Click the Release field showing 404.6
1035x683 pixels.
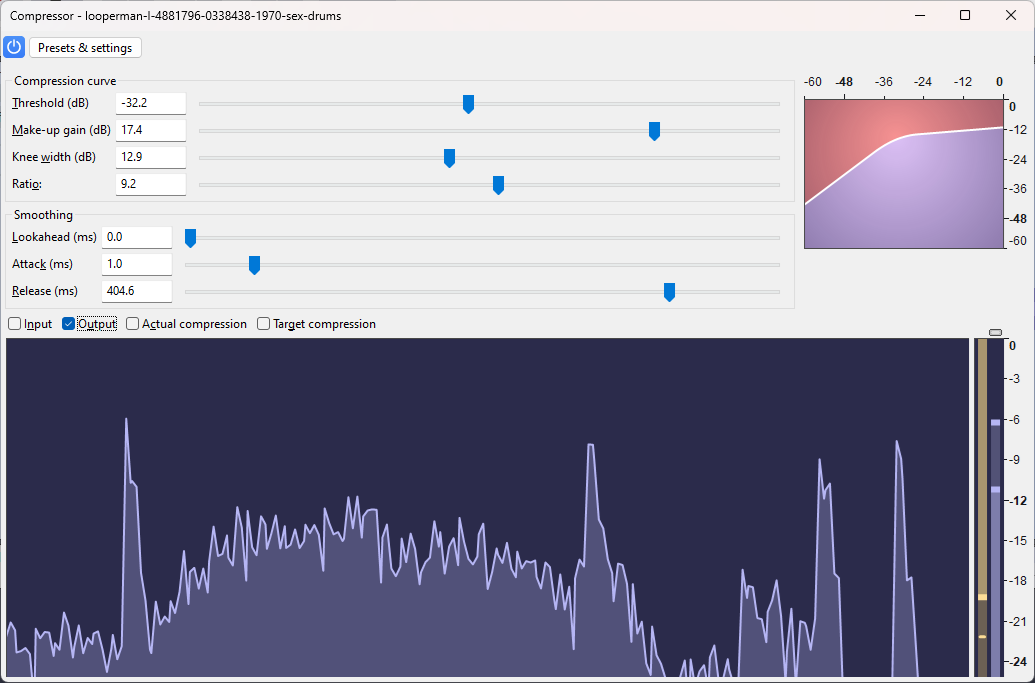point(136,290)
